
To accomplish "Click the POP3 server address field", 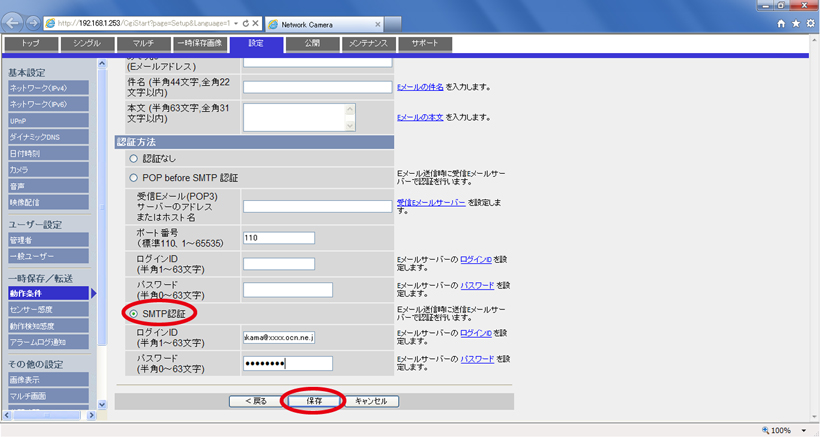I will pyautogui.click(x=317, y=206).
